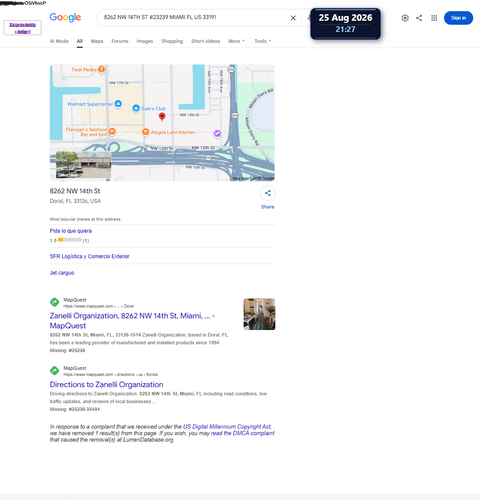The image size is (486, 500).
Task: Click the share icon in header
Action: [x=419, y=18]
